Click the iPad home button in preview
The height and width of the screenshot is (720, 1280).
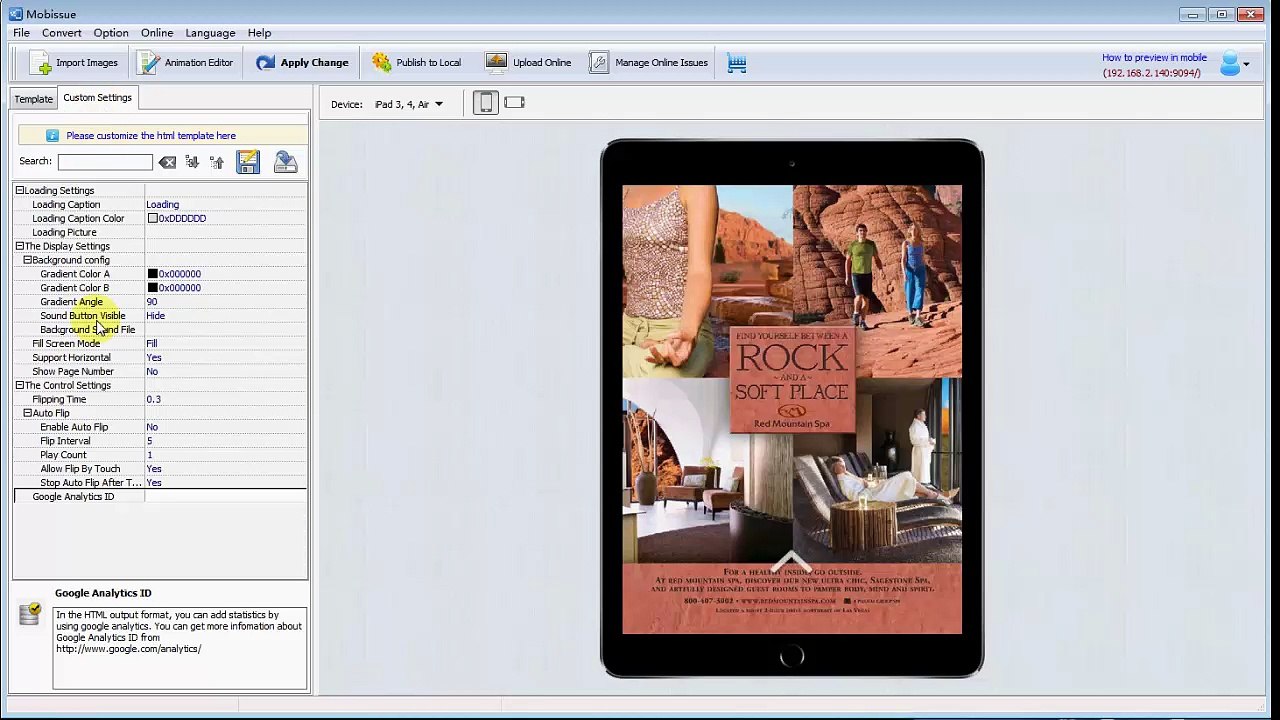791,656
